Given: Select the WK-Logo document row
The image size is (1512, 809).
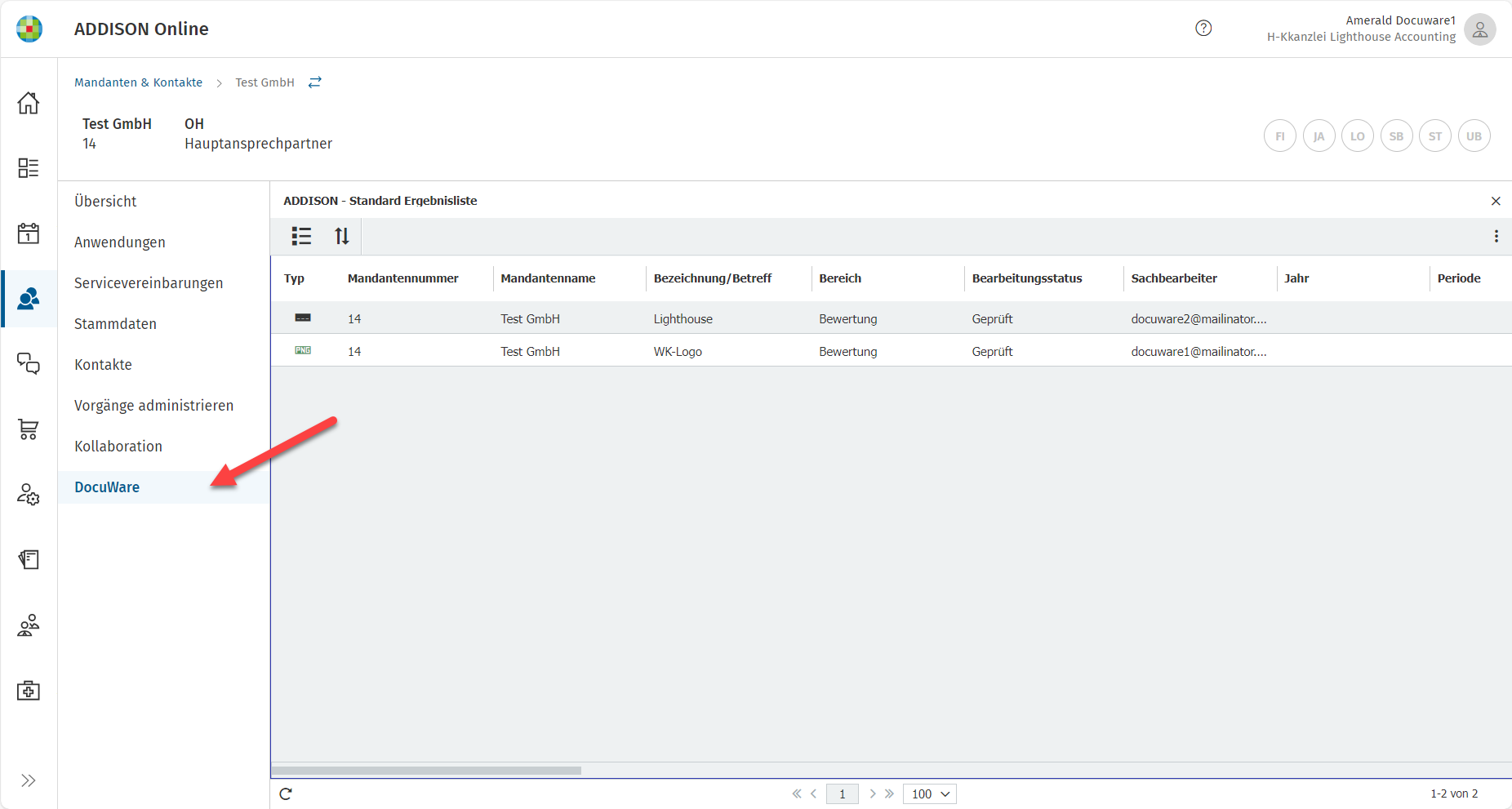Looking at the screenshot, I should pyautogui.click(x=891, y=351).
